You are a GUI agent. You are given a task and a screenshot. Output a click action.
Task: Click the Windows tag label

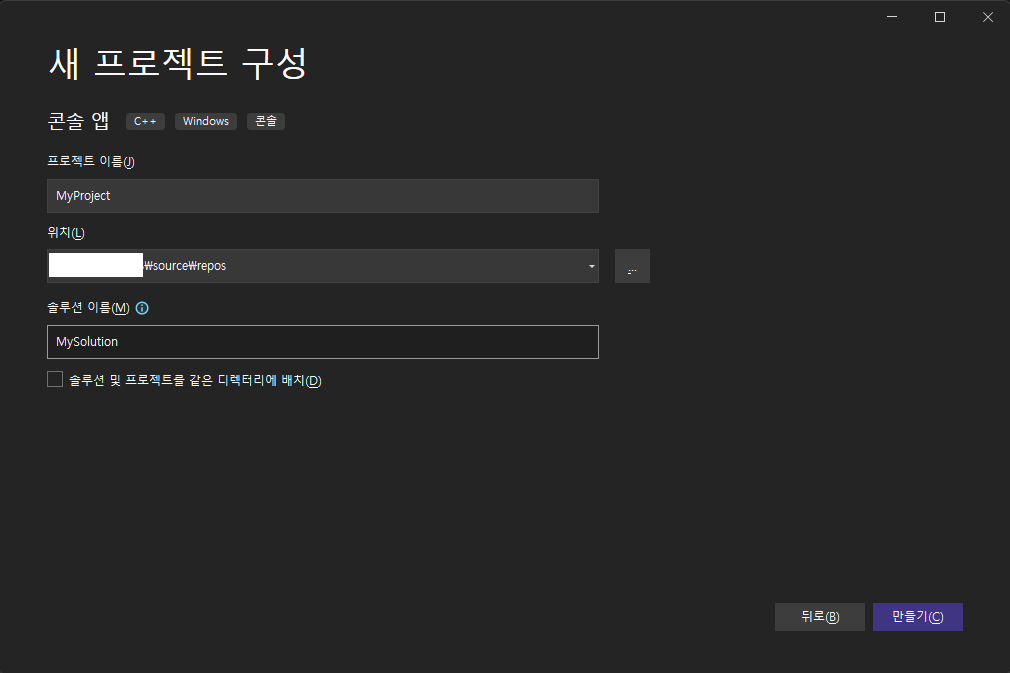205,121
